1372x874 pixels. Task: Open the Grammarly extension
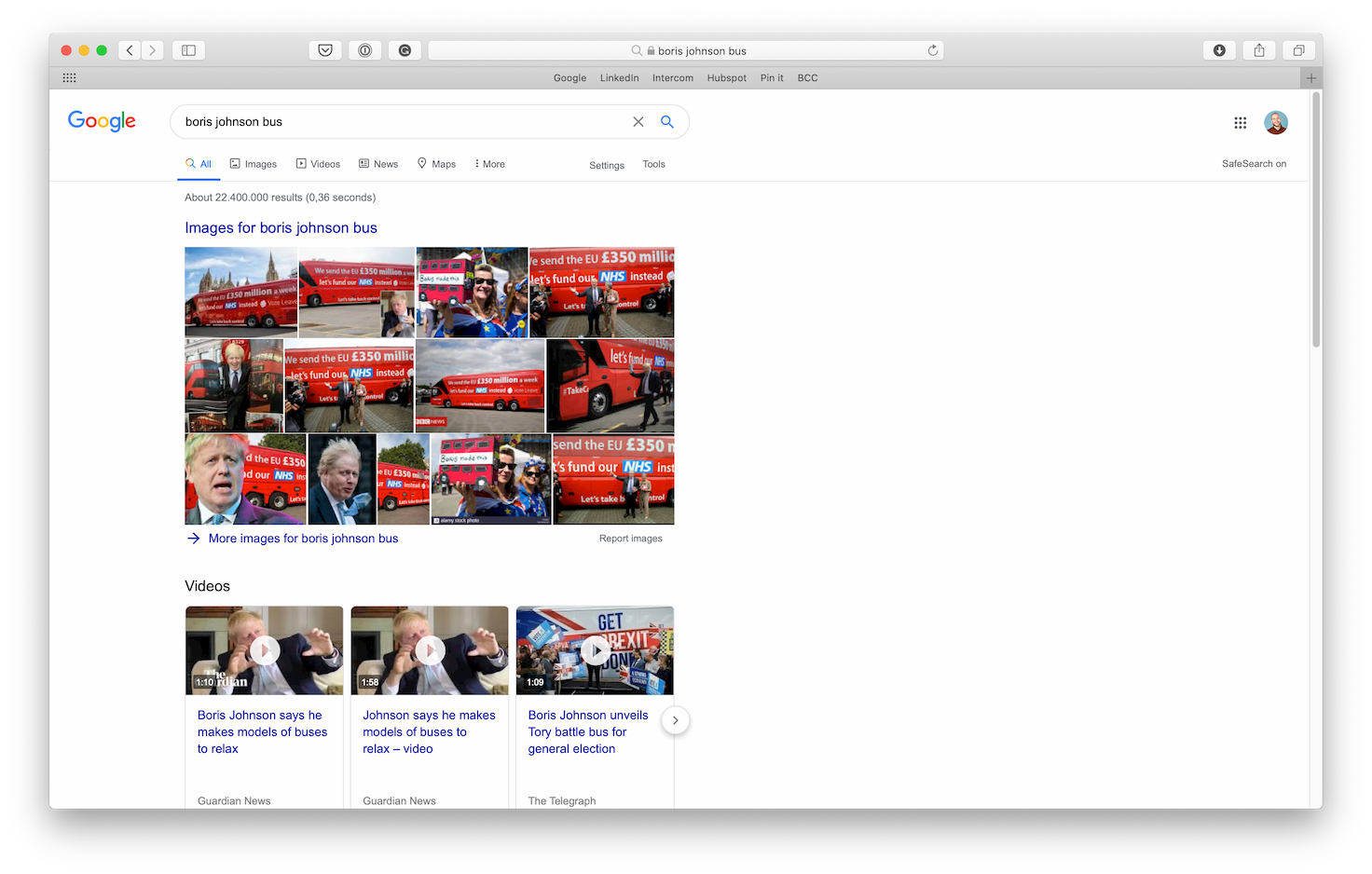405,49
